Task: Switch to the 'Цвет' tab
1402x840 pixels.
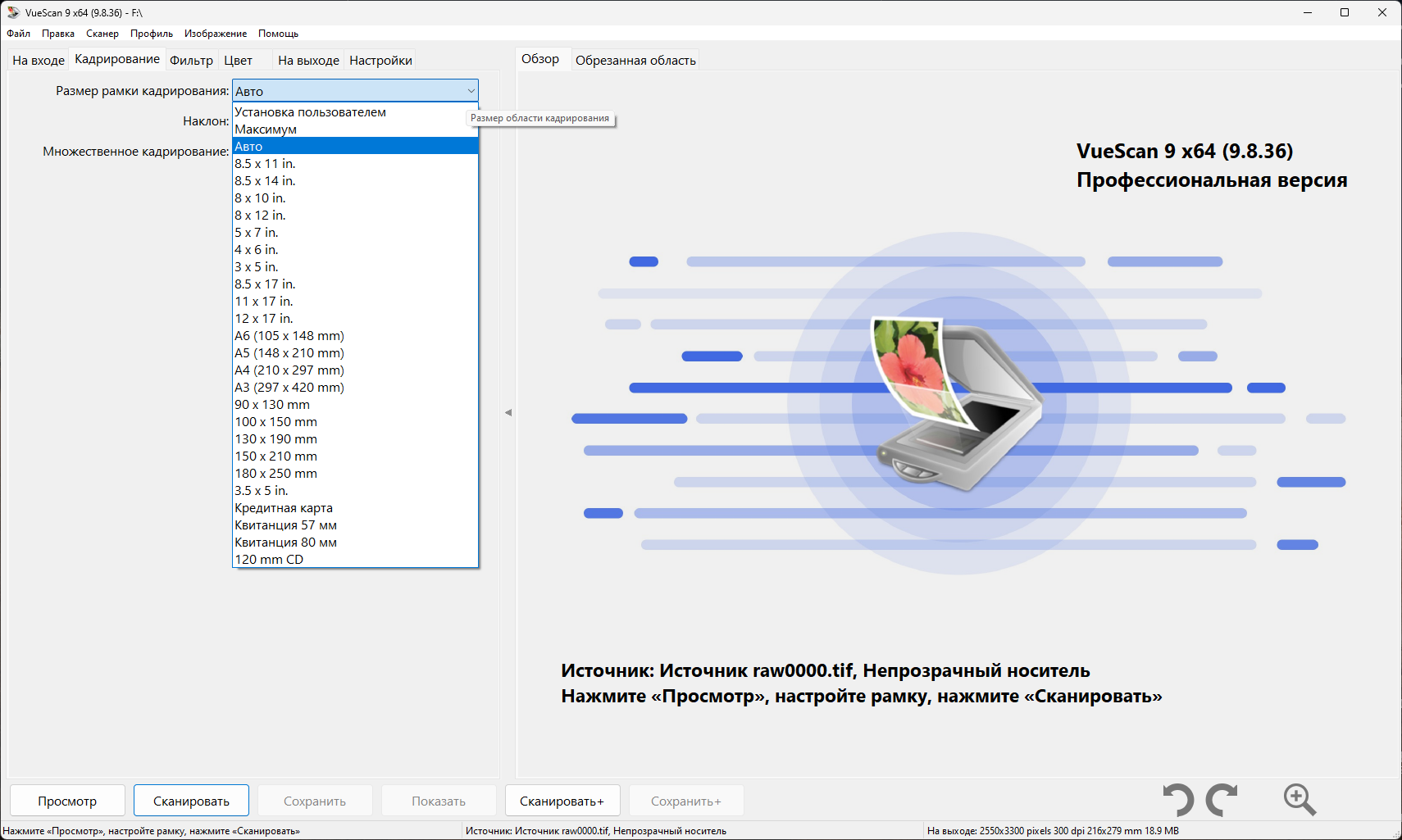Action: (239, 60)
